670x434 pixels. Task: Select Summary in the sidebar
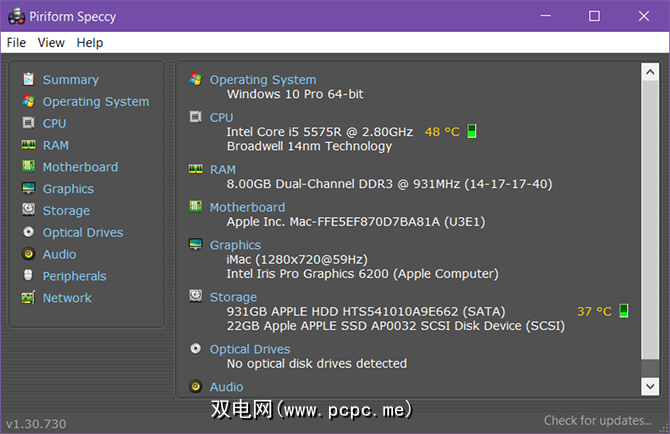(x=70, y=80)
